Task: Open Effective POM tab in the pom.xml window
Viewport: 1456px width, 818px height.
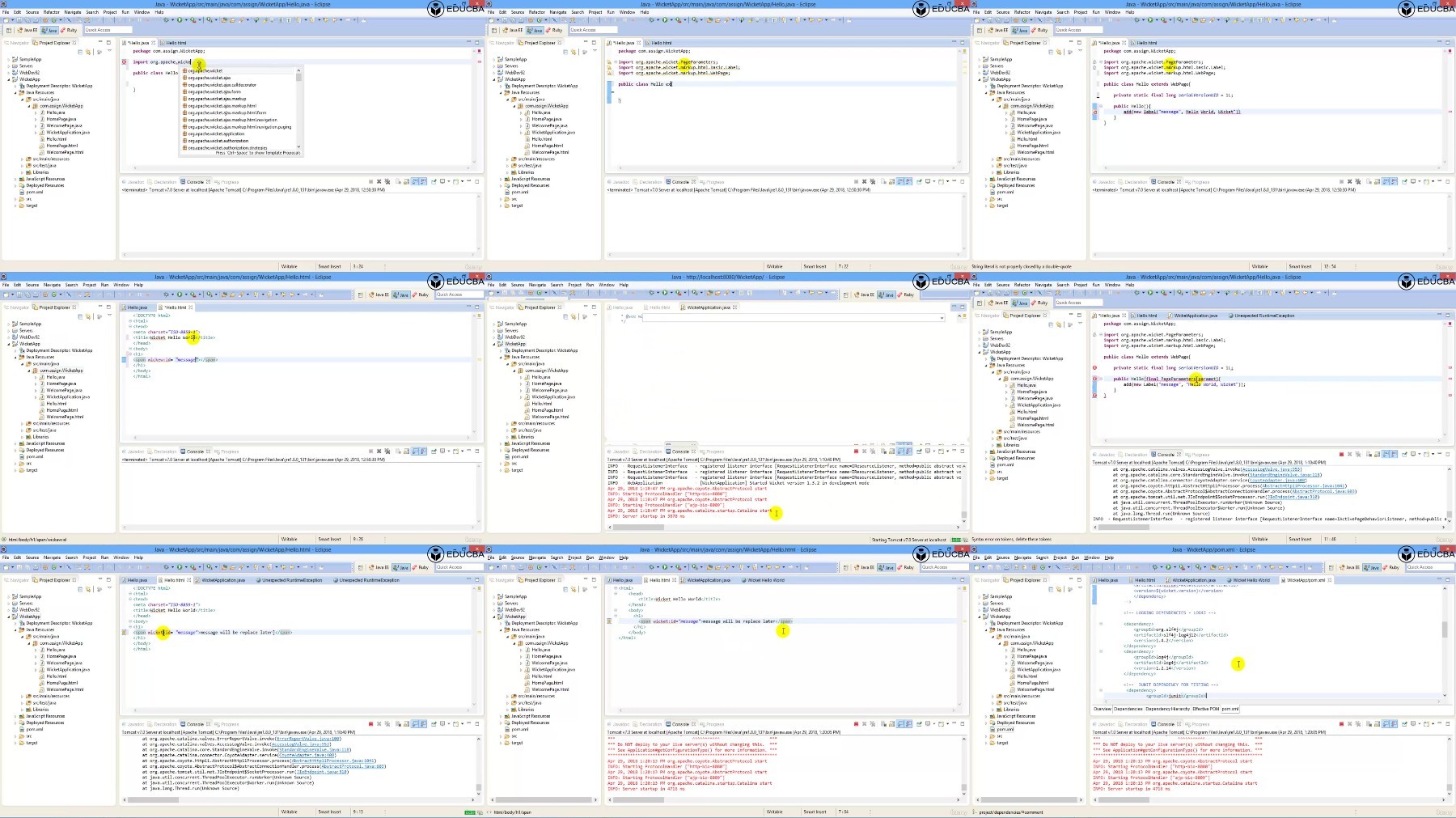Action: [1205, 709]
